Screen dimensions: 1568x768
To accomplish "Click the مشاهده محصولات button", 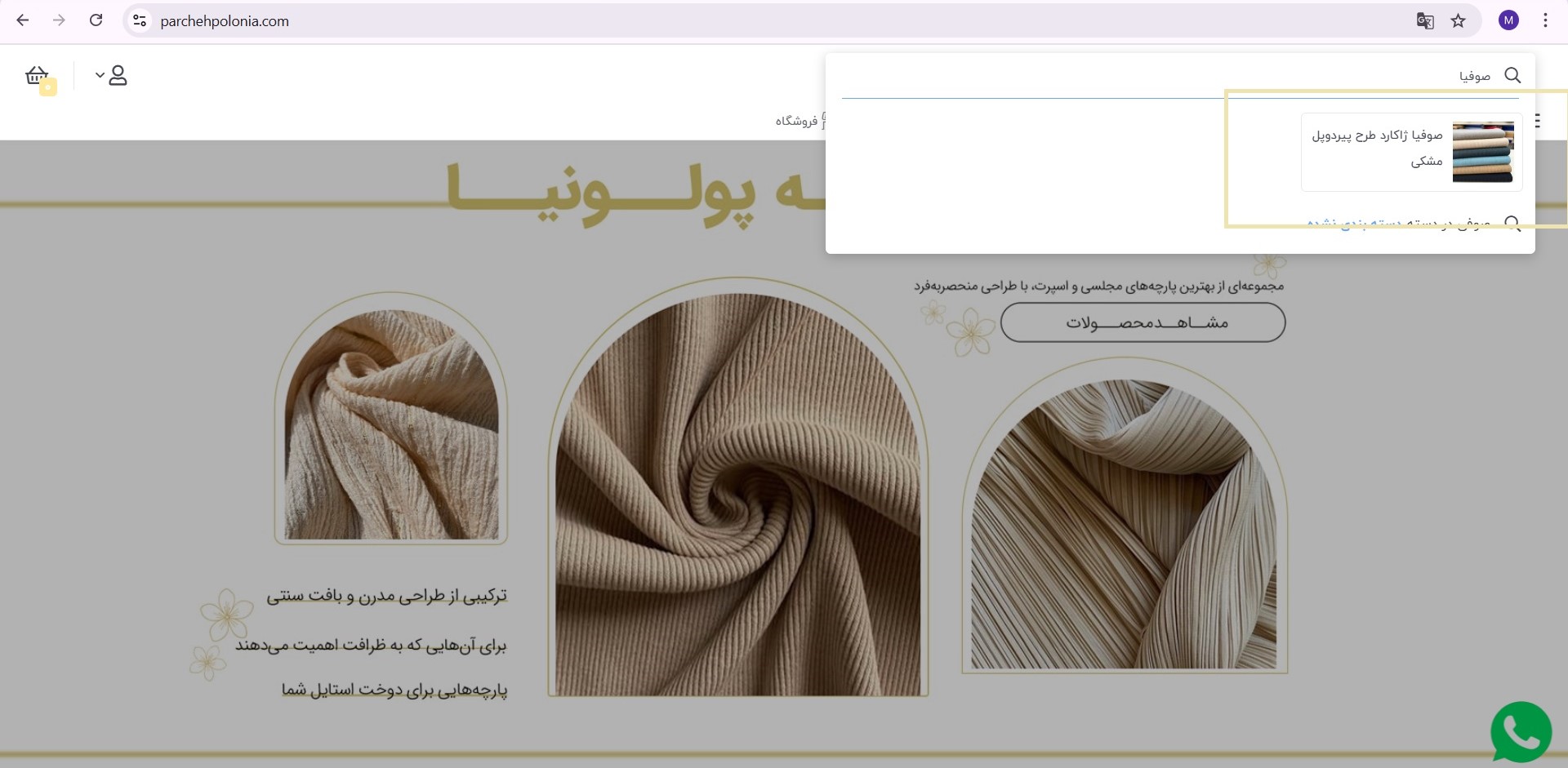I will pyautogui.click(x=1143, y=322).
